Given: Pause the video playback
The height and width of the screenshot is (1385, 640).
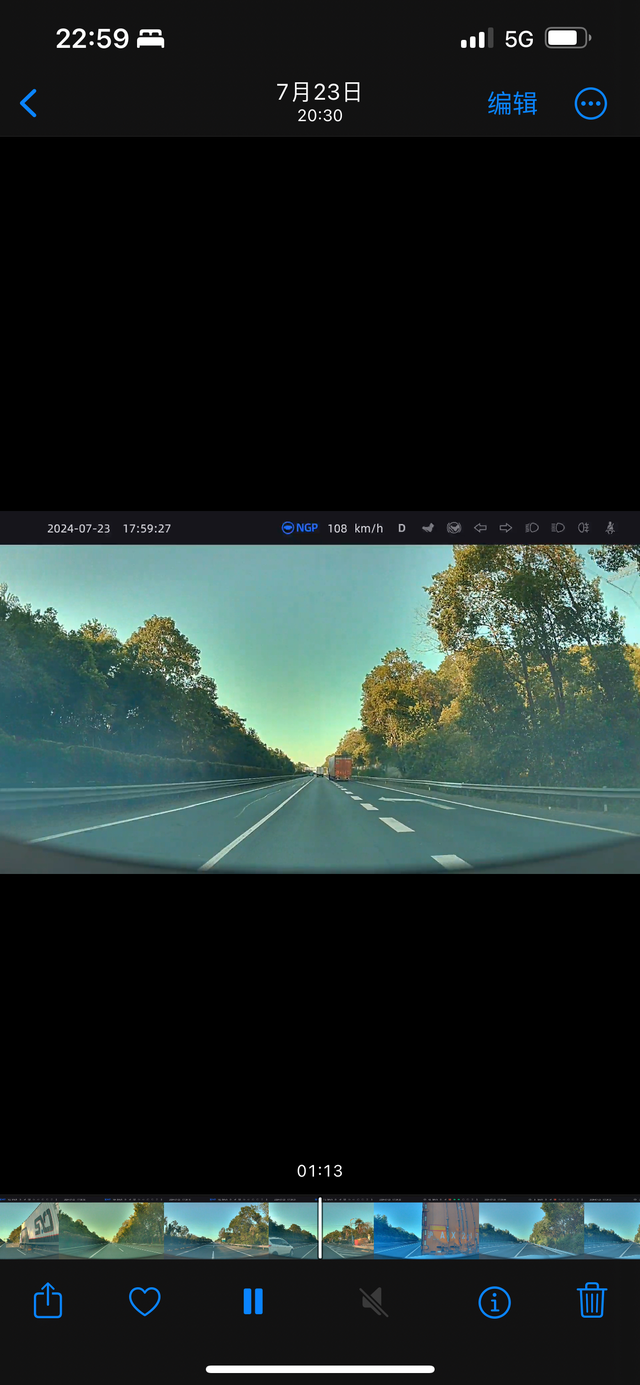Looking at the screenshot, I should tap(253, 1301).
